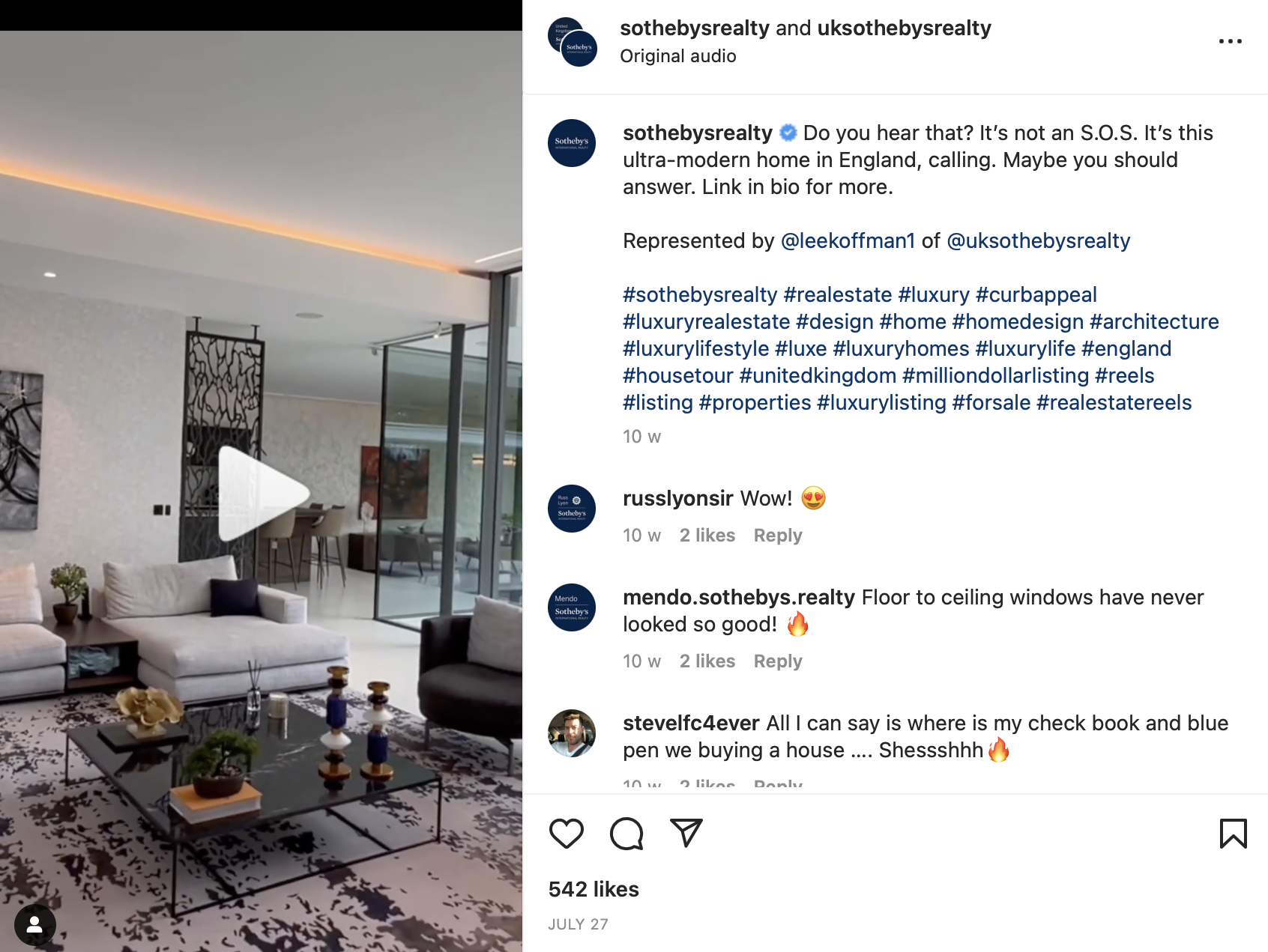
Task: Play the video using the play button
Action: [262, 494]
